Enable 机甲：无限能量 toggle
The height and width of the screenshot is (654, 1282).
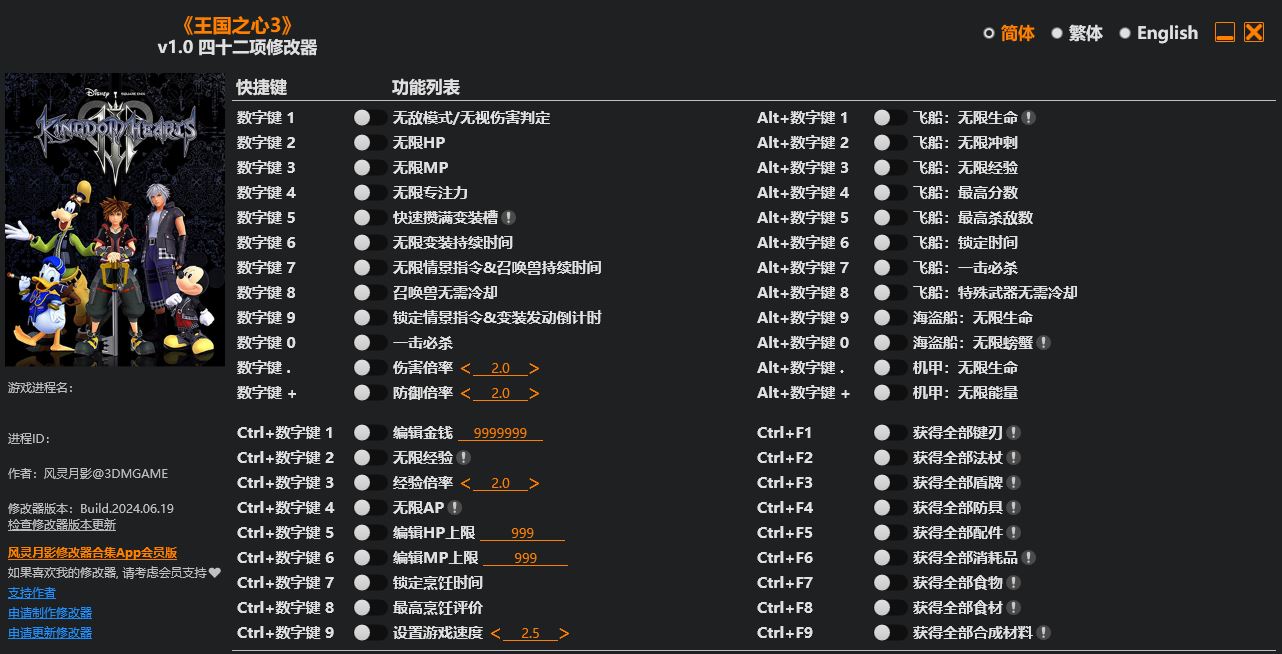pos(890,393)
